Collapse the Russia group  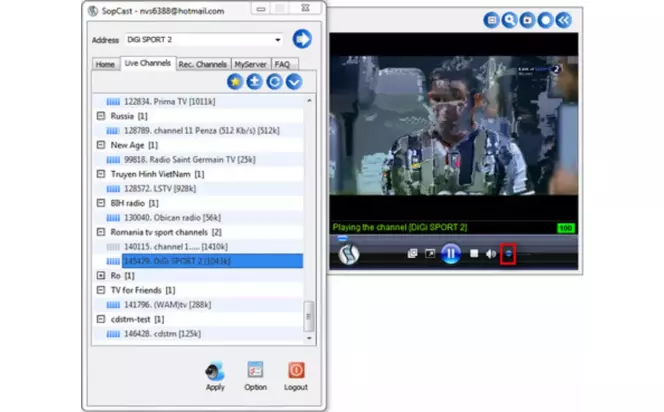[101, 116]
